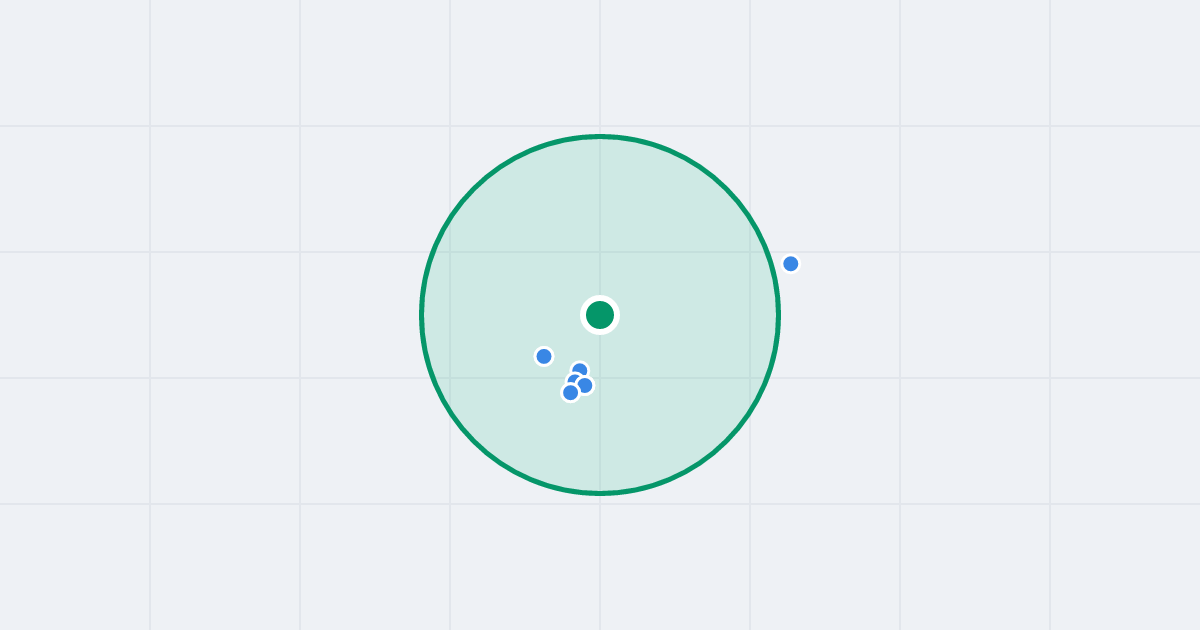
Task: Click the bottommost blue dot in the cluster
Action: [570, 393]
